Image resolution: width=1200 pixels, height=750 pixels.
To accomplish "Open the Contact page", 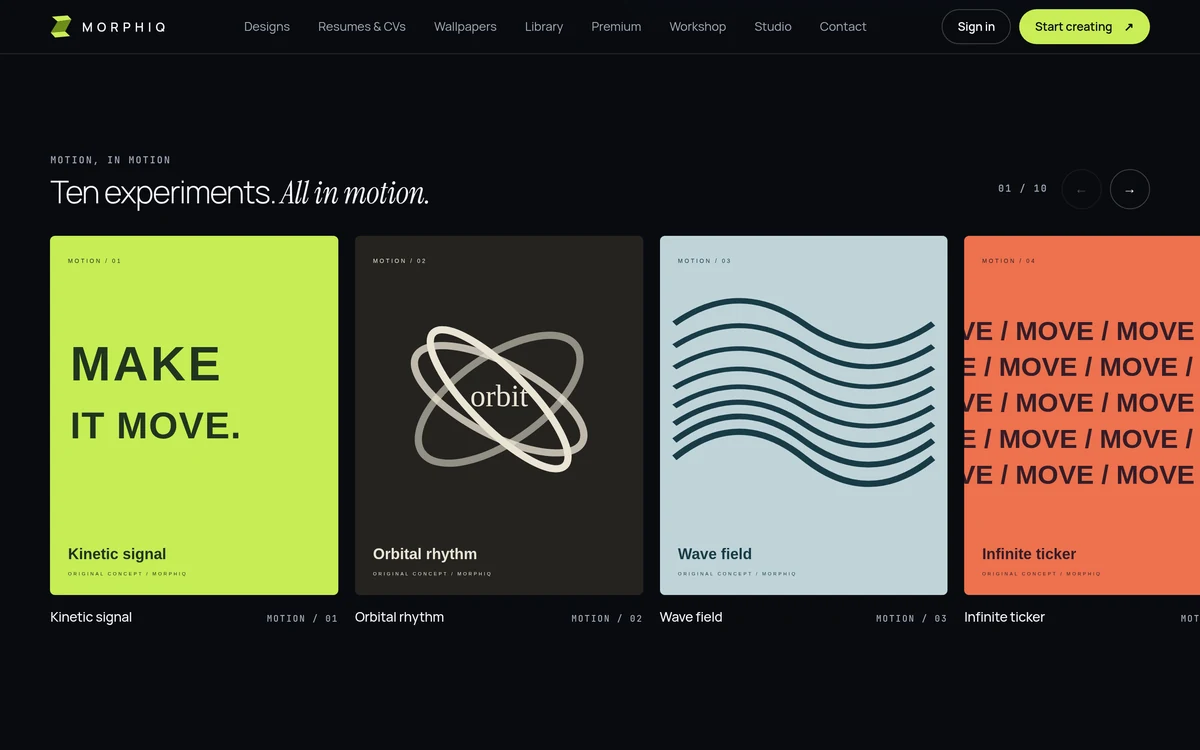I will coord(843,27).
